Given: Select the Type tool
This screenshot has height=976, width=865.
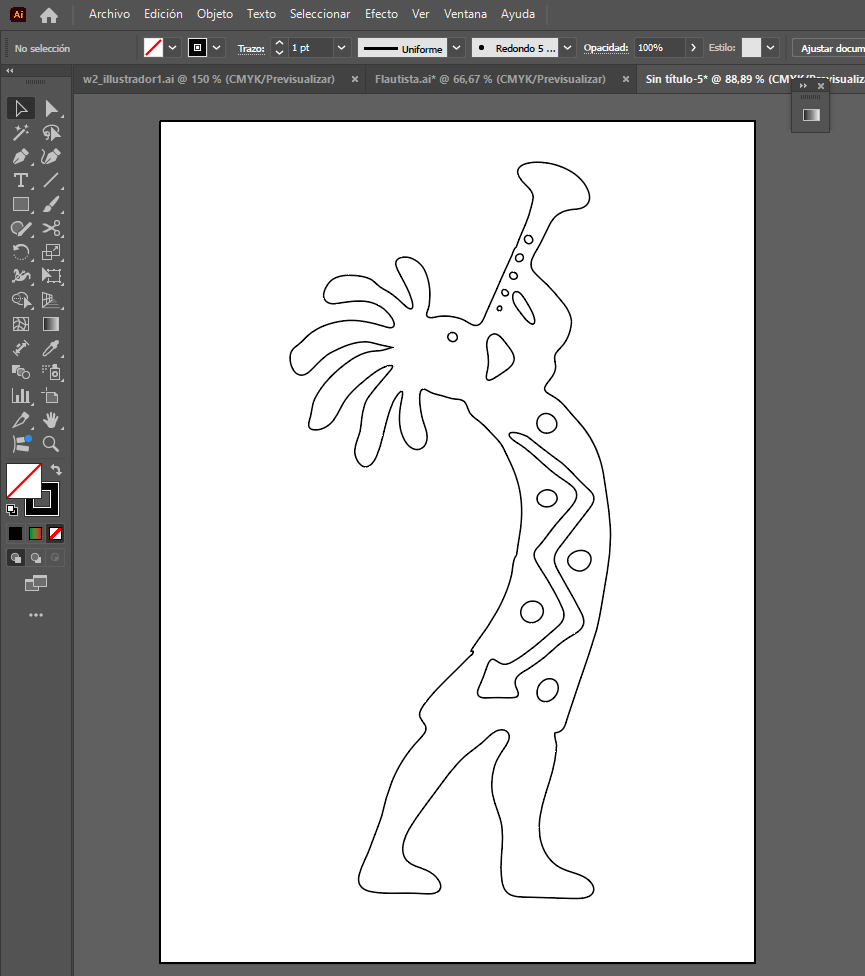Looking at the screenshot, I should 20,180.
